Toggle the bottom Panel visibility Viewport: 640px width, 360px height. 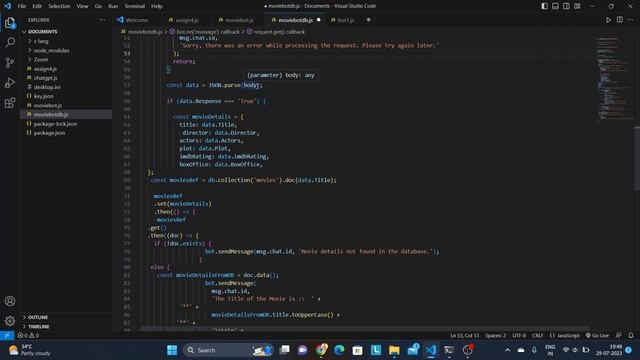556,6
